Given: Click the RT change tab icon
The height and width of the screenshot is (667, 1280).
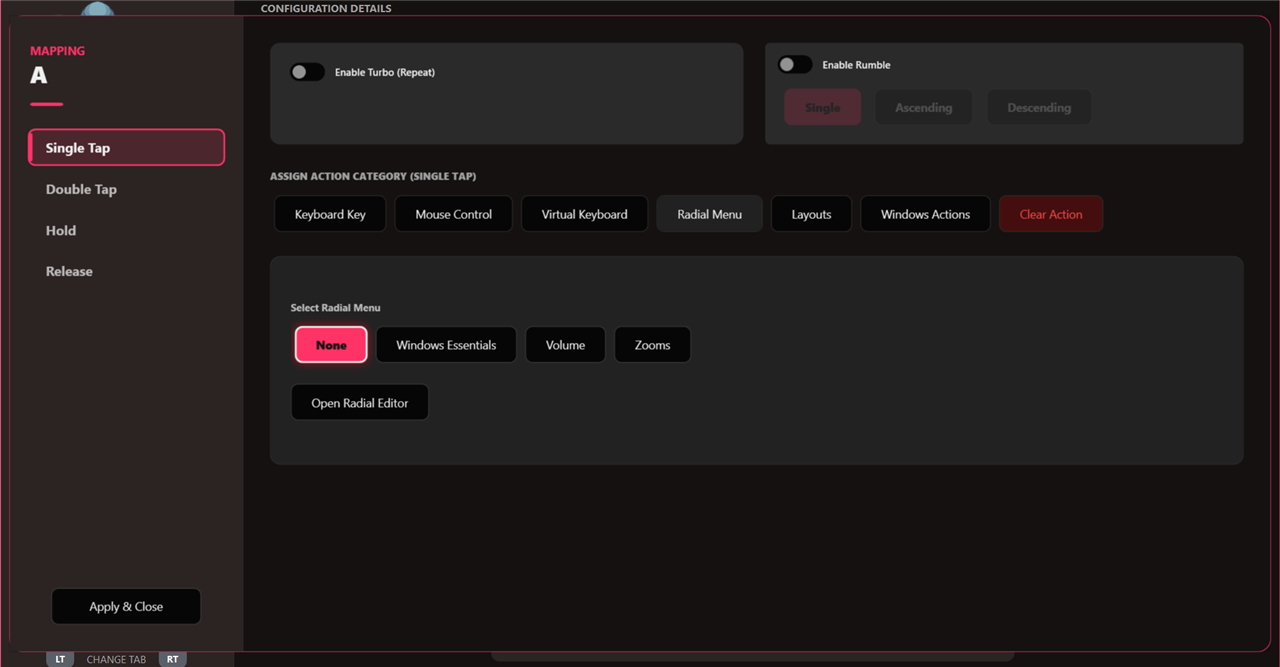Looking at the screenshot, I should 173,659.
